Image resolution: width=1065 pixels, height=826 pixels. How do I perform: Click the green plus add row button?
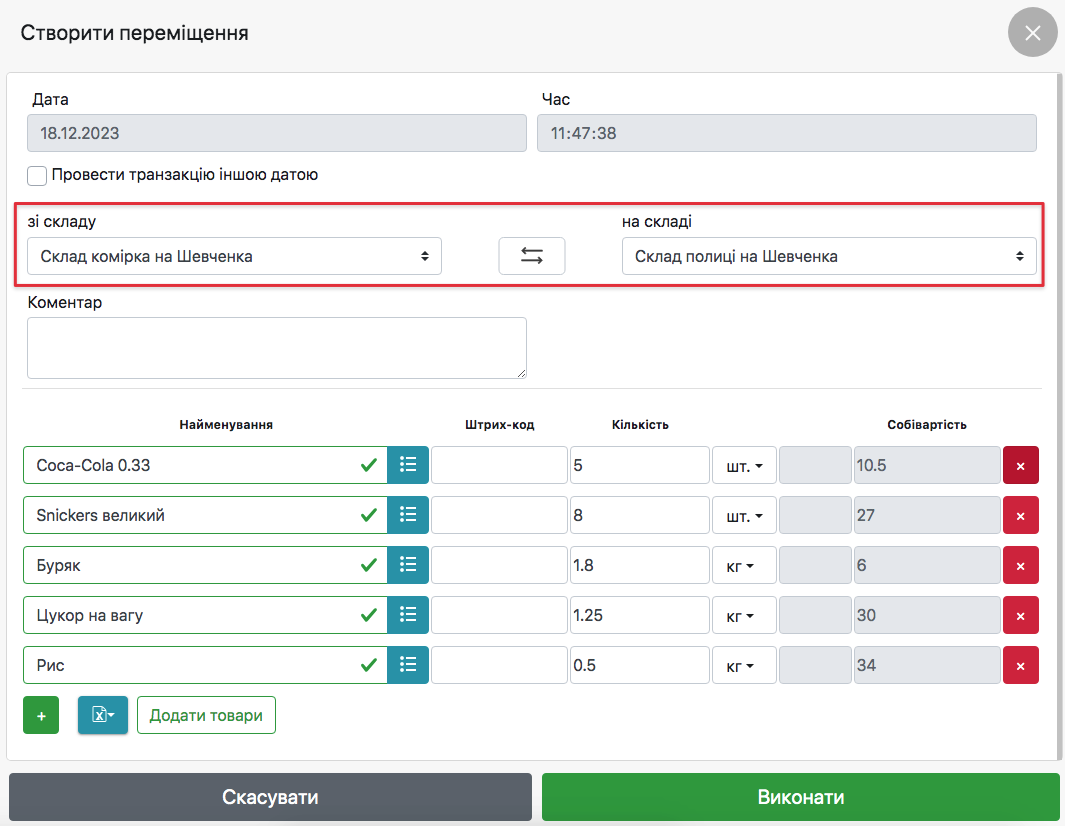click(x=41, y=716)
